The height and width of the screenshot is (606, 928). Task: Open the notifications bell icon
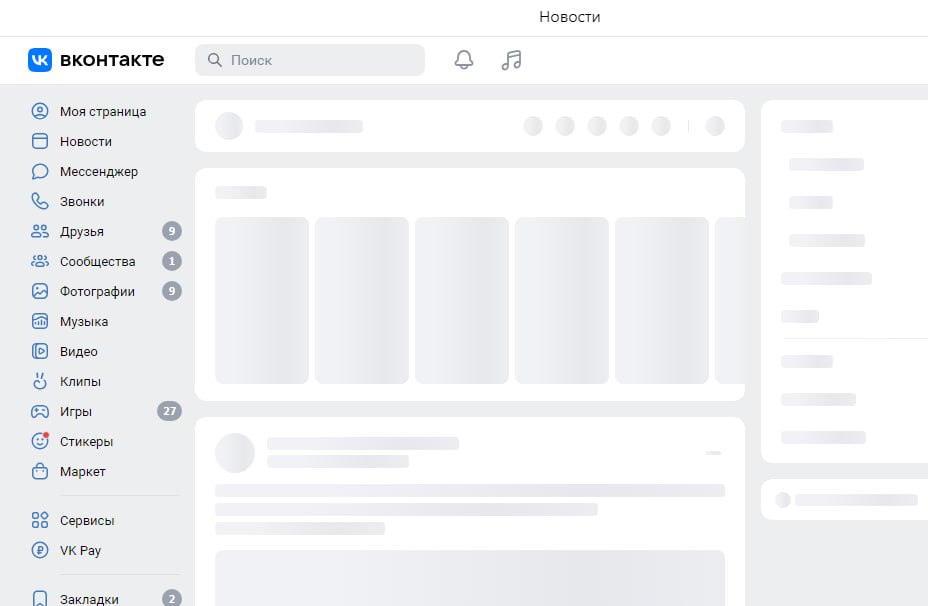point(463,60)
